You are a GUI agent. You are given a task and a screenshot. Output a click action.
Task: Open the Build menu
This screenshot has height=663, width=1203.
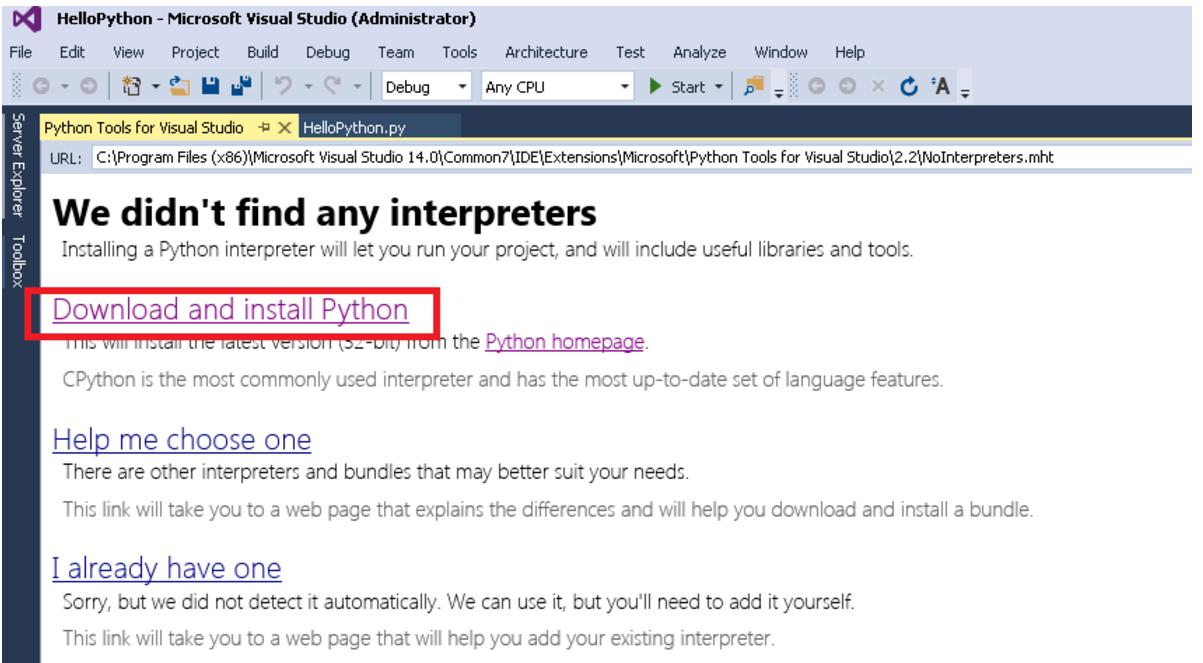(262, 53)
